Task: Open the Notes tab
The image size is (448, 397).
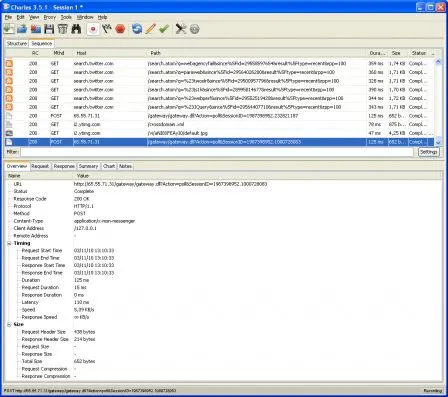Action: pos(125,166)
